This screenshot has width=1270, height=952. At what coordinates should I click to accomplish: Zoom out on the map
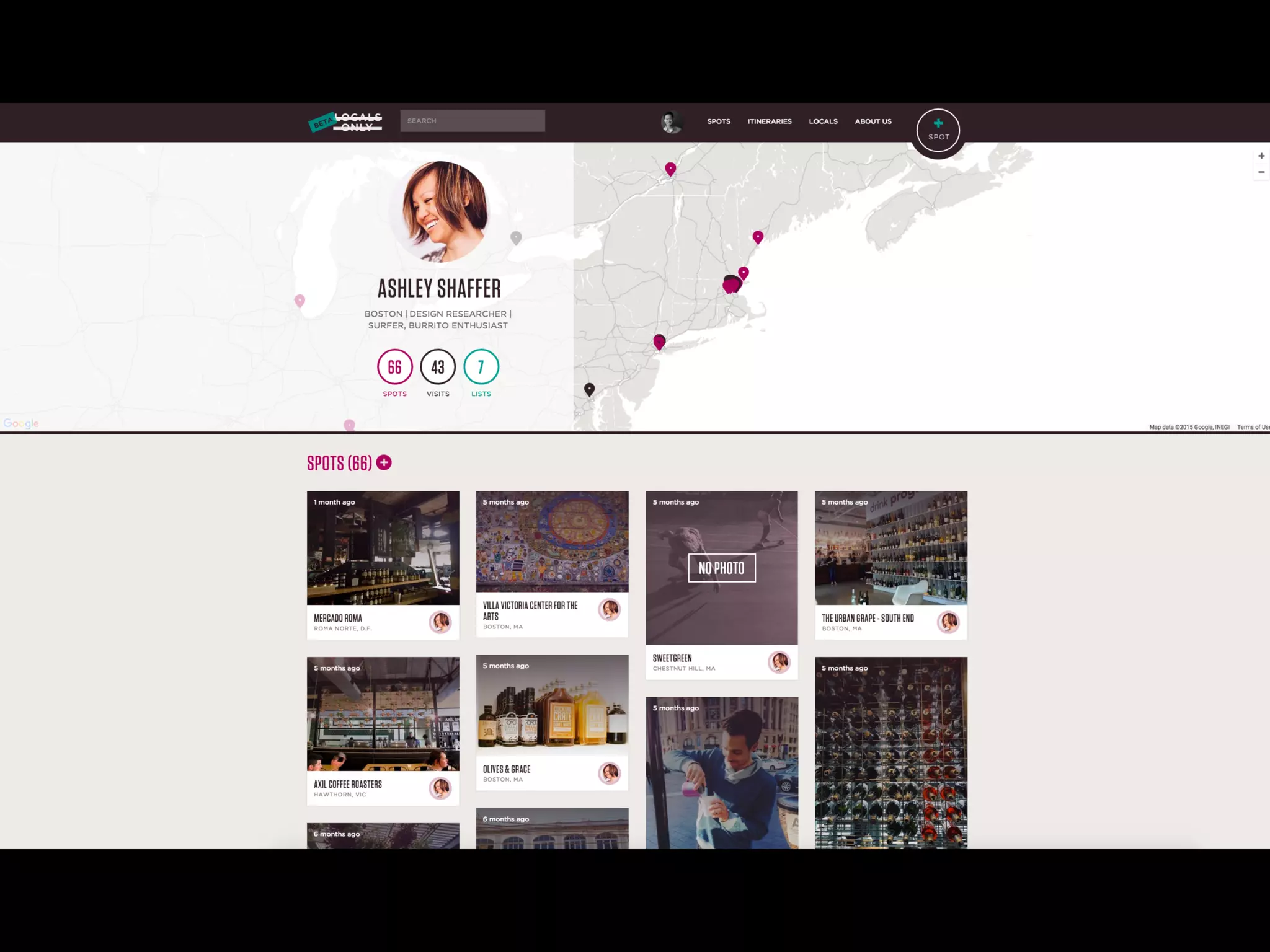coord(1261,172)
